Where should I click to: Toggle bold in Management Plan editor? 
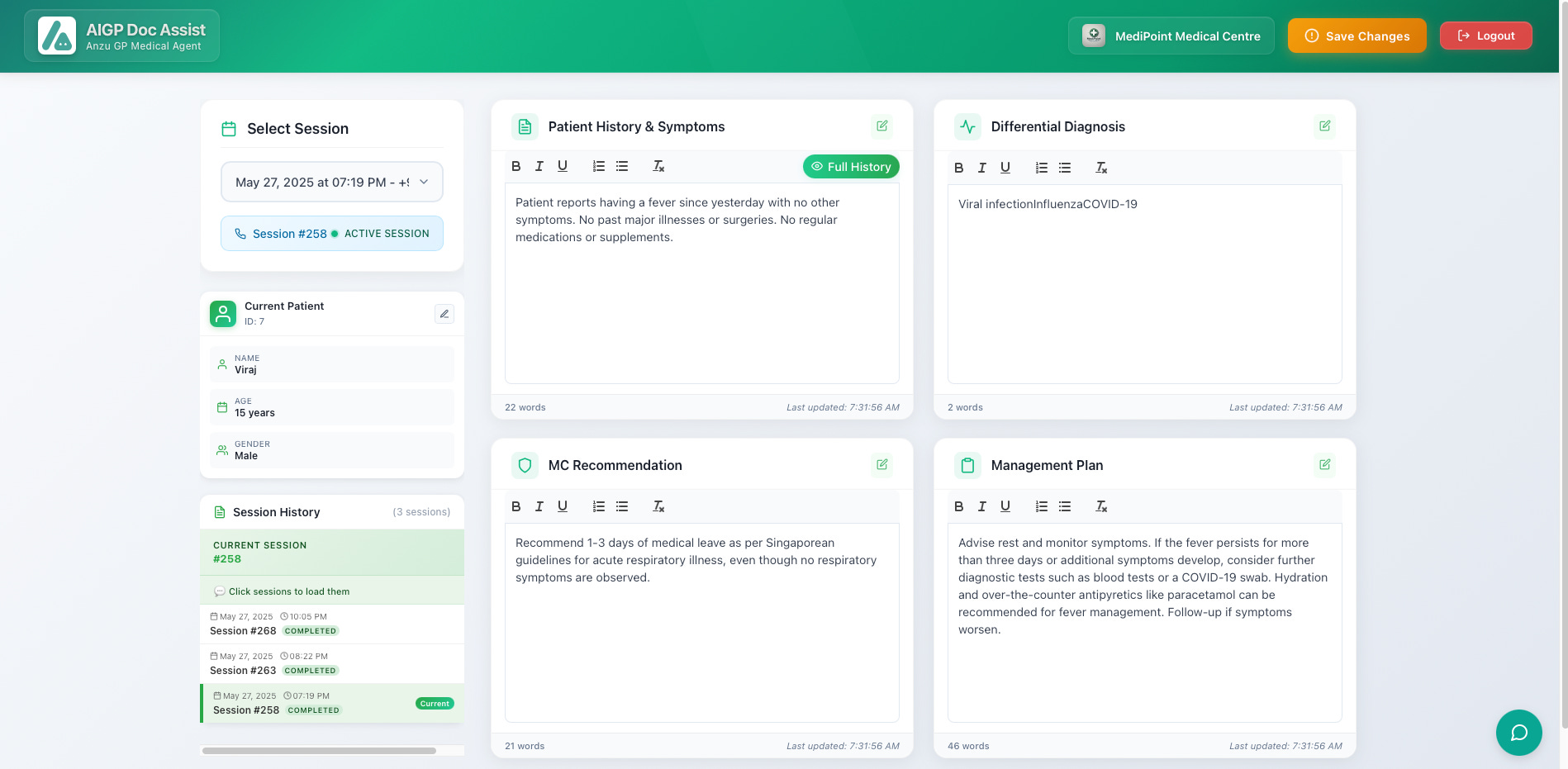click(959, 506)
